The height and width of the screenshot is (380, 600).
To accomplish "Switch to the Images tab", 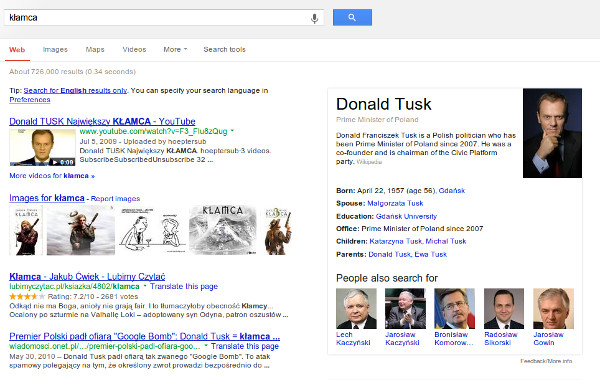I will [55, 49].
